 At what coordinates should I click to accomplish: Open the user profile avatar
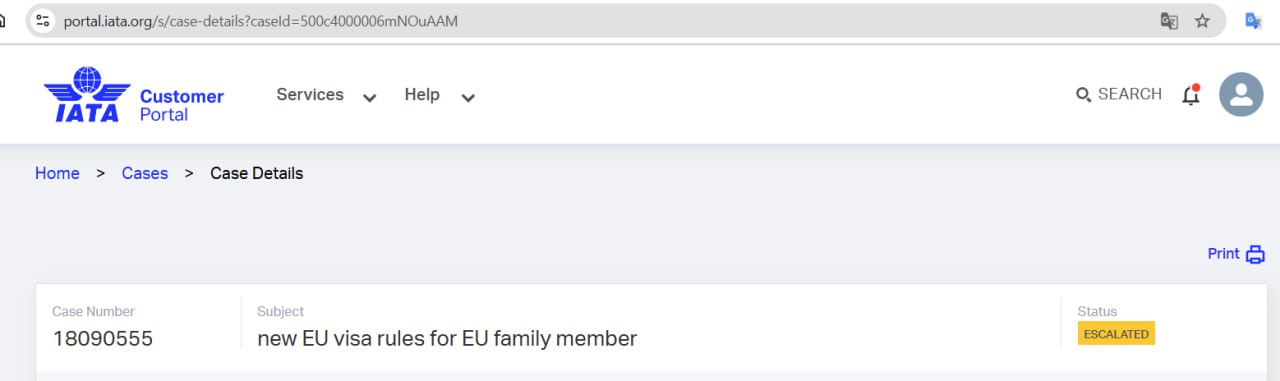[1241, 94]
